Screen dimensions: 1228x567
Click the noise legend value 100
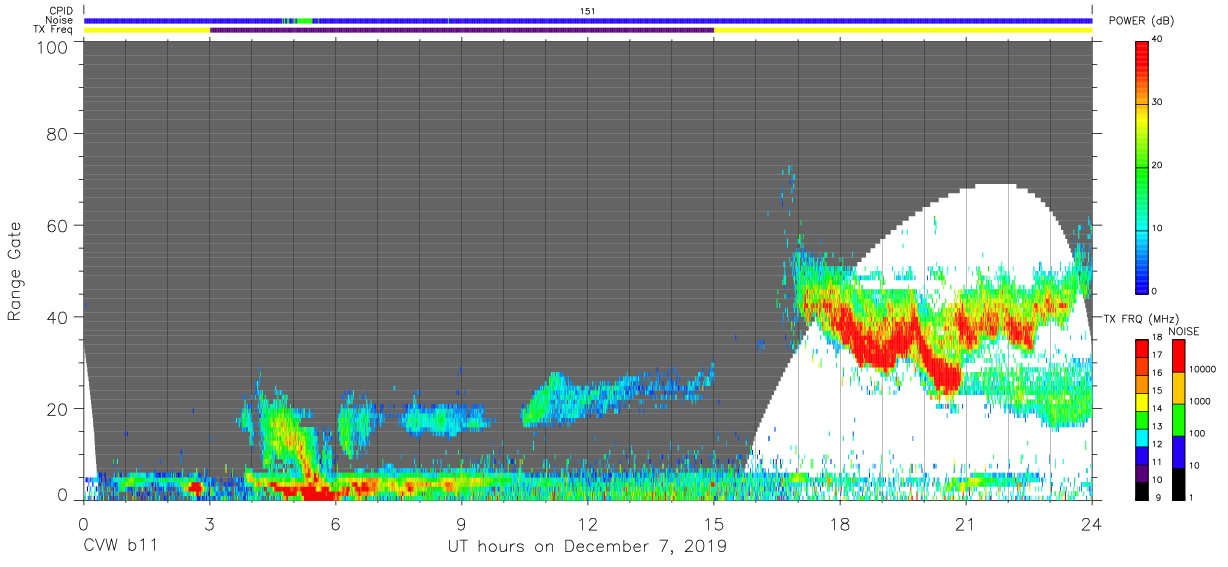(1198, 434)
